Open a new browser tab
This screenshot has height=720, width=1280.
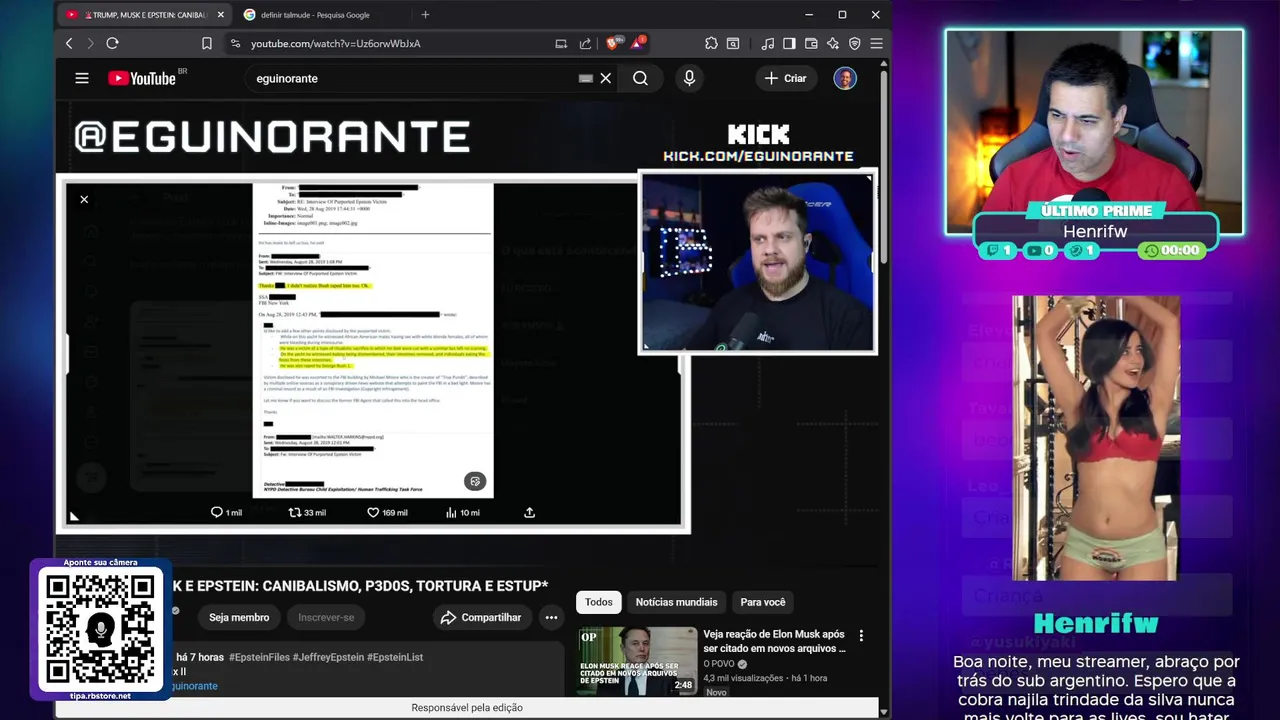click(425, 15)
